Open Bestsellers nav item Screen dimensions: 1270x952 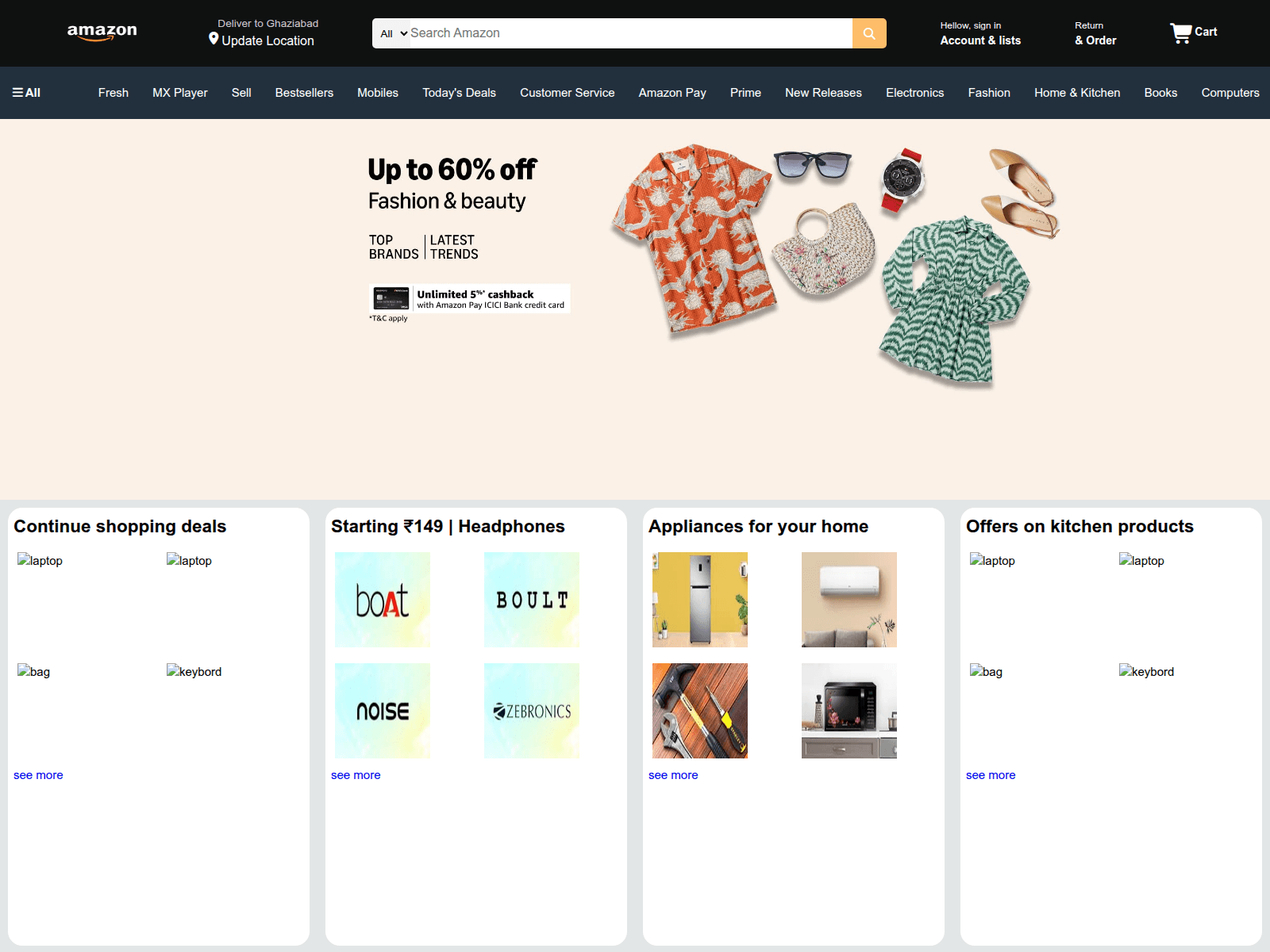pyautogui.click(x=304, y=93)
